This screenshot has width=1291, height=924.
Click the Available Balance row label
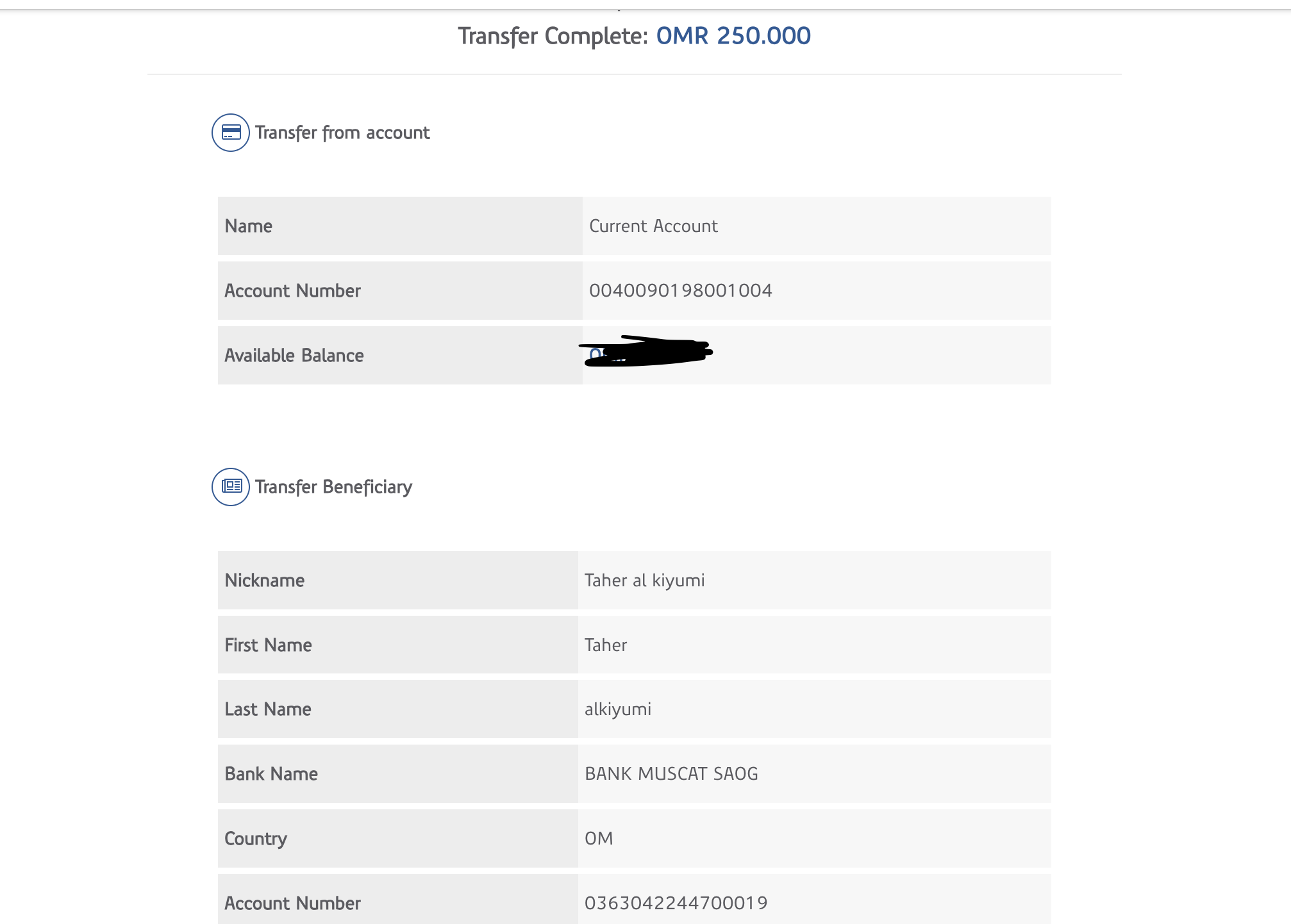[x=294, y=356]
